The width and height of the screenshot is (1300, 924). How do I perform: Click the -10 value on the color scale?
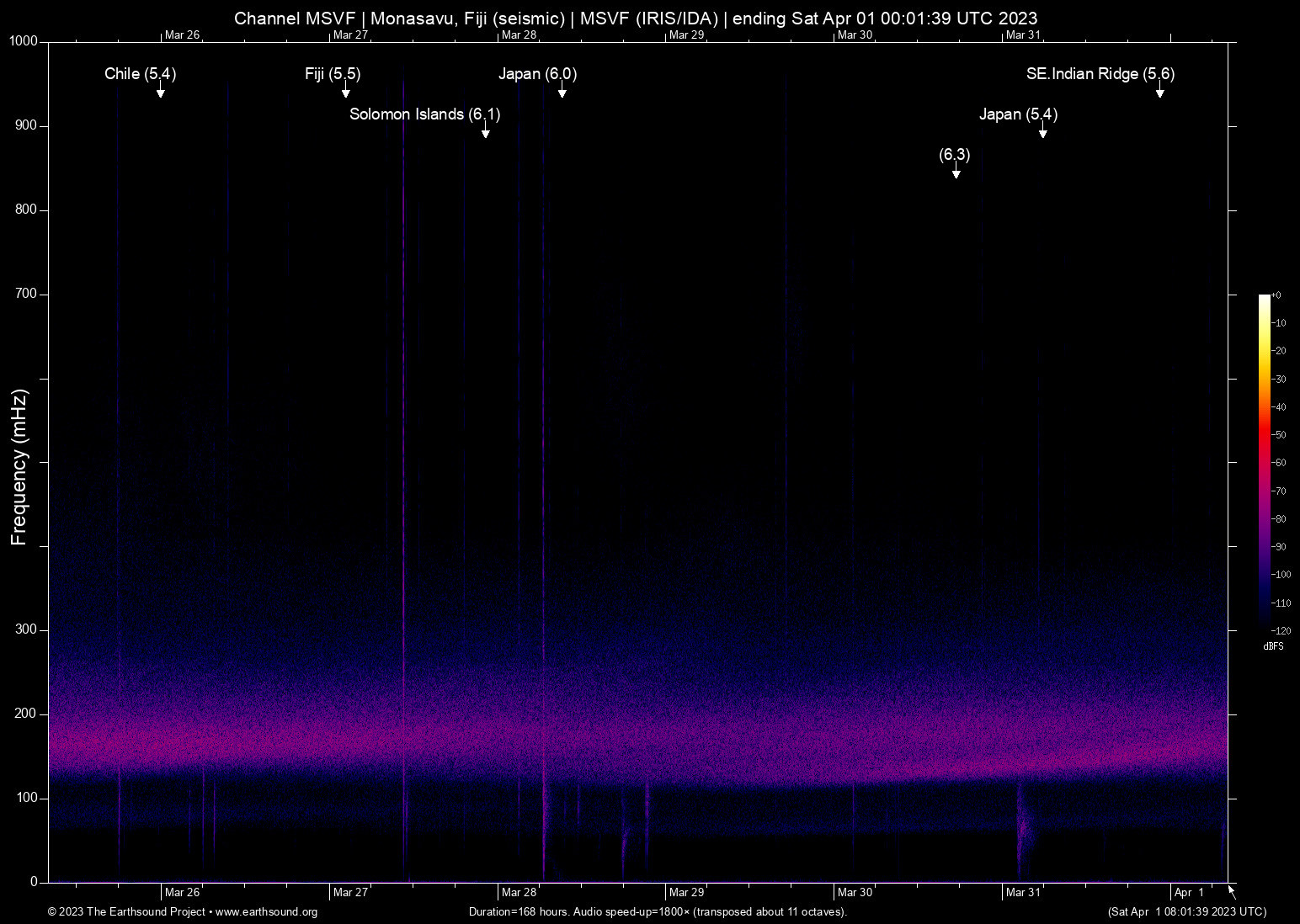(x=1278, y=323)
